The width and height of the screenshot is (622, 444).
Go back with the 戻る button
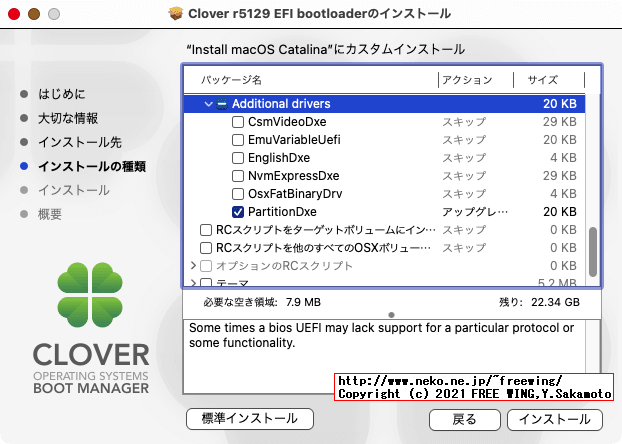(x=465, y=420)
